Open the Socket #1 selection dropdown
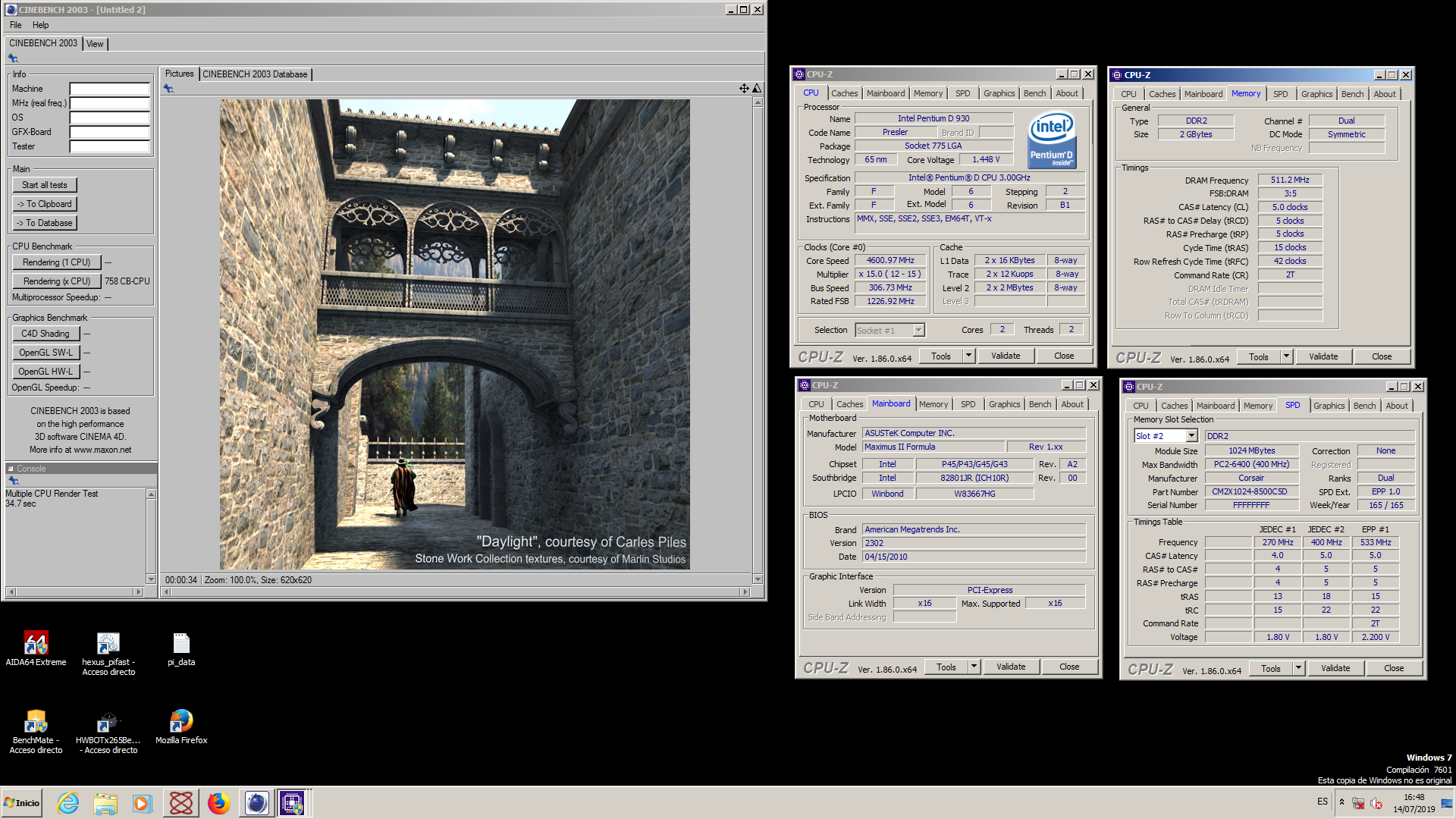The image size is (1456, 819). pos(918,331)
